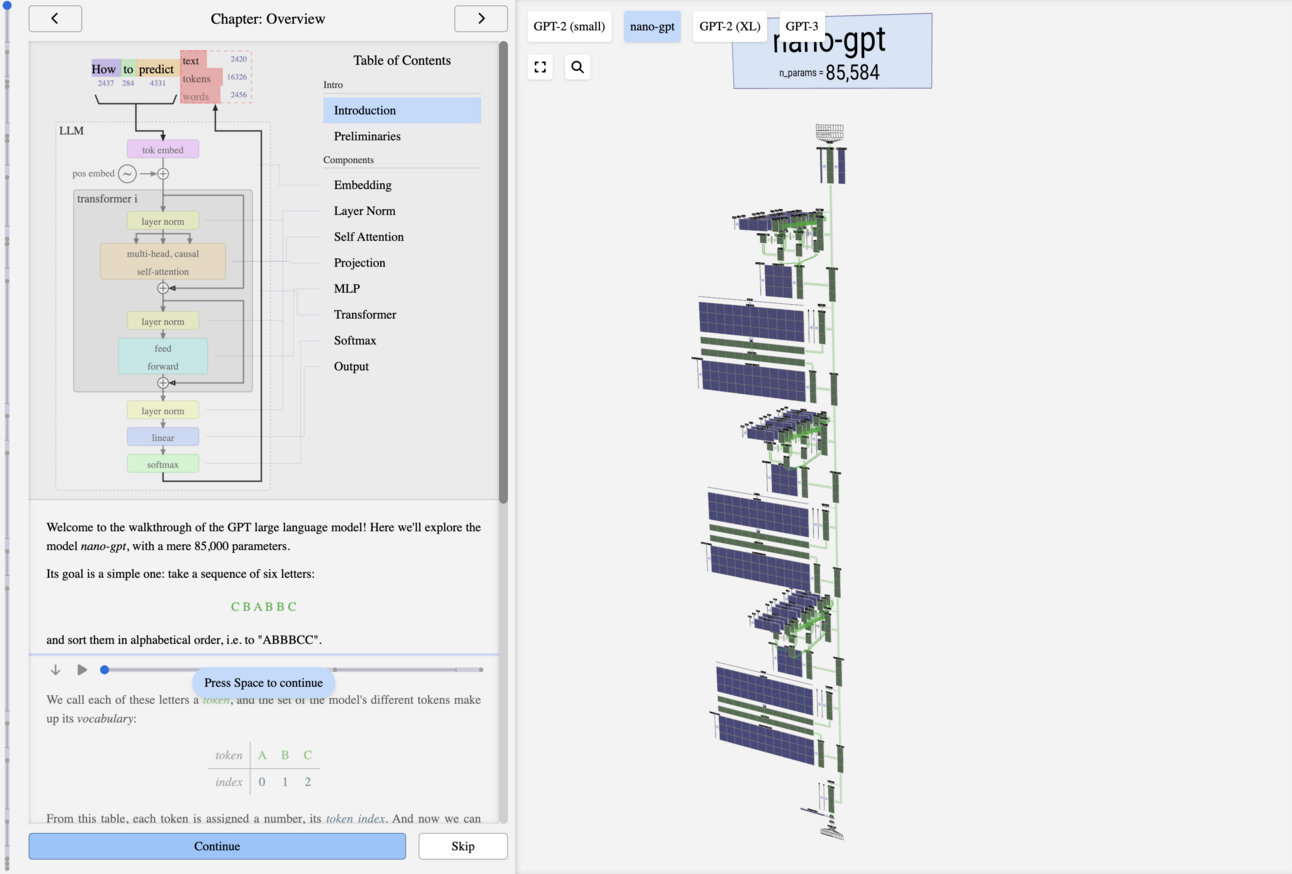
Task: Select nano-gpt model
Action: pos(652,26)
